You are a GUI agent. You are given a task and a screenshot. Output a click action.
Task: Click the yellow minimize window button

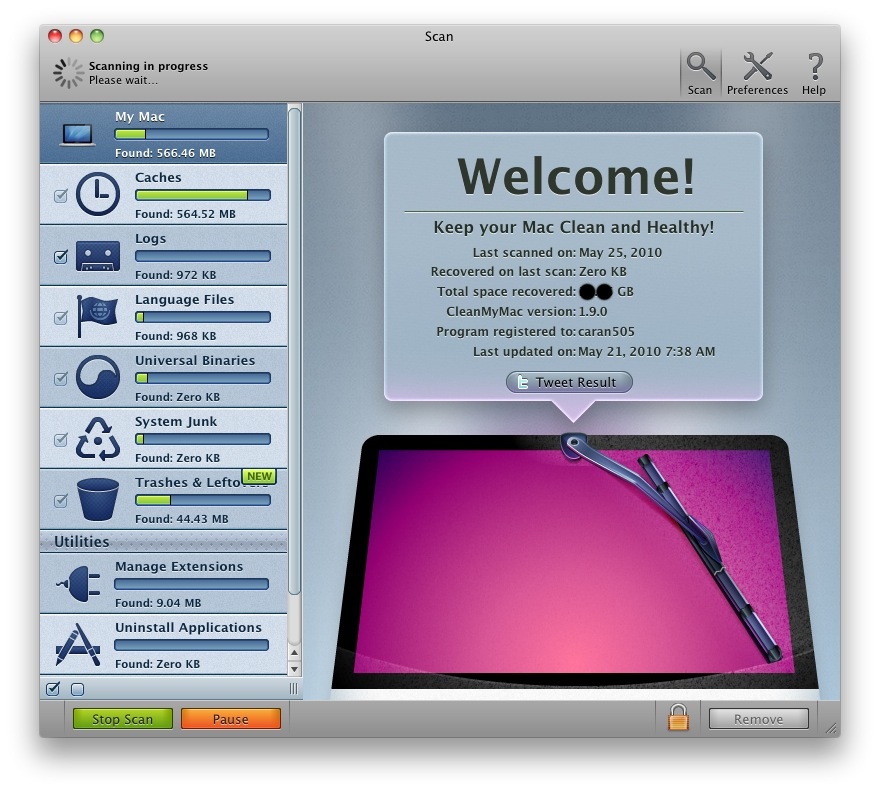[76, 36]
